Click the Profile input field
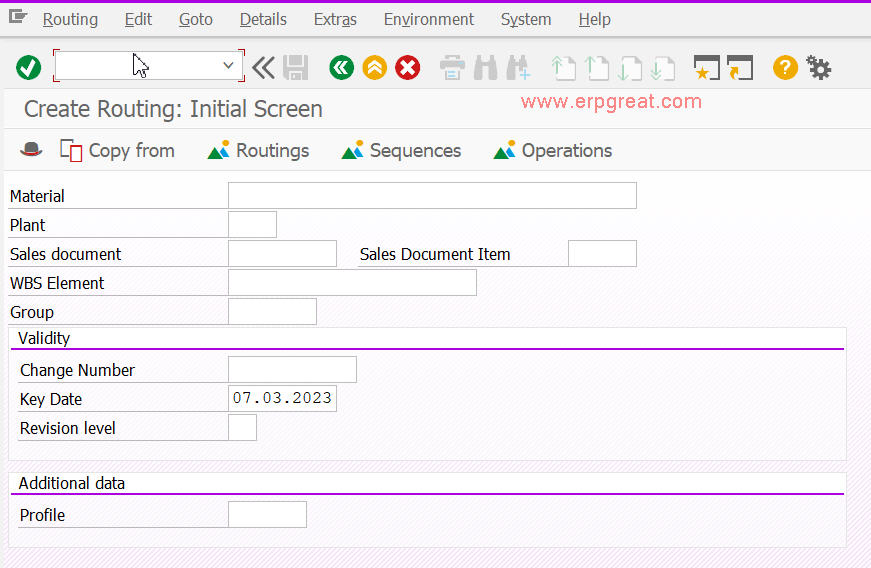The height and width of the screenshot is (568, 871). [x=267, y=514]
